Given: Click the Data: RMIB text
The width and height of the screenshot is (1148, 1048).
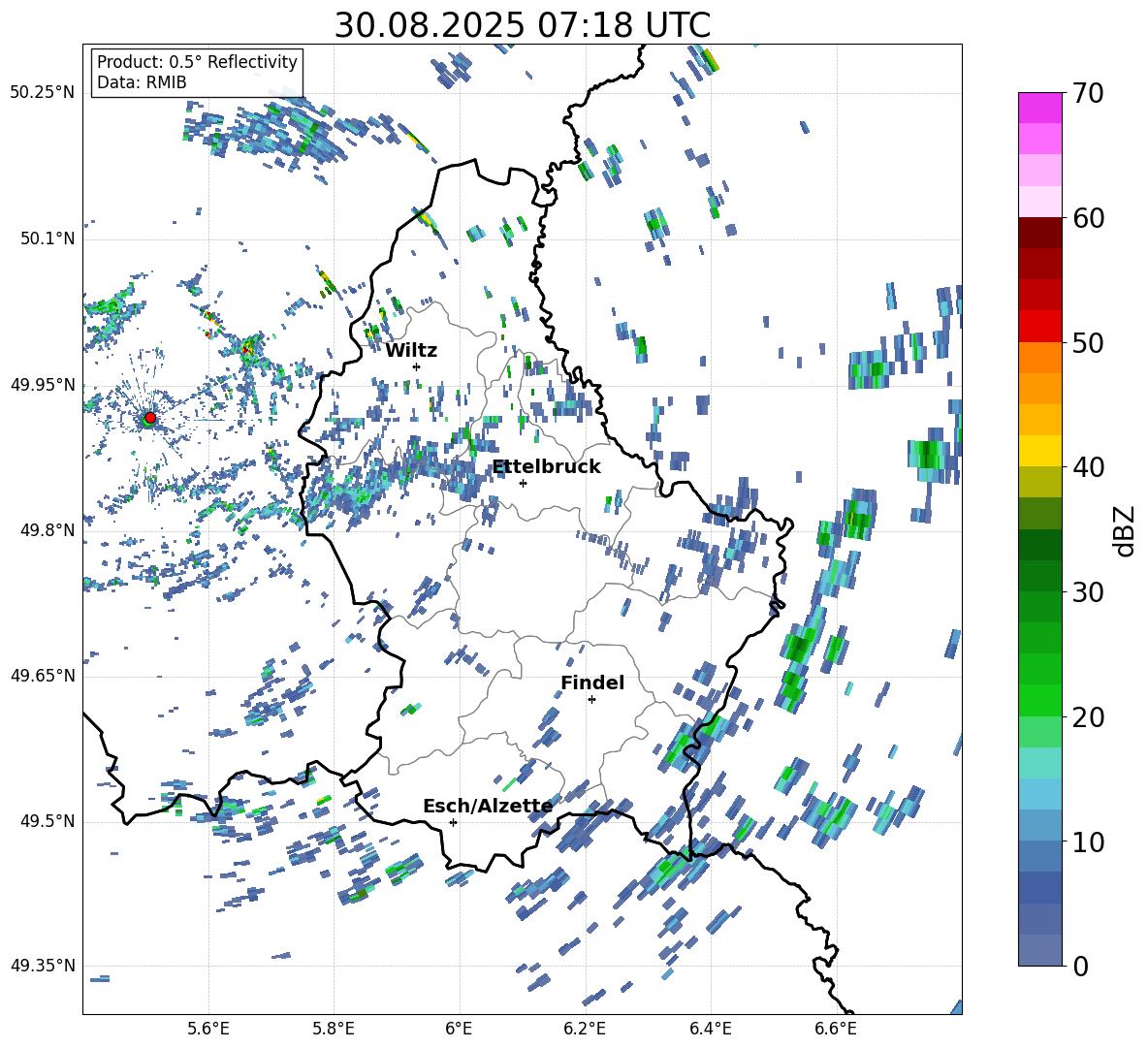Looking at the screenshot, I should point(142,82).
